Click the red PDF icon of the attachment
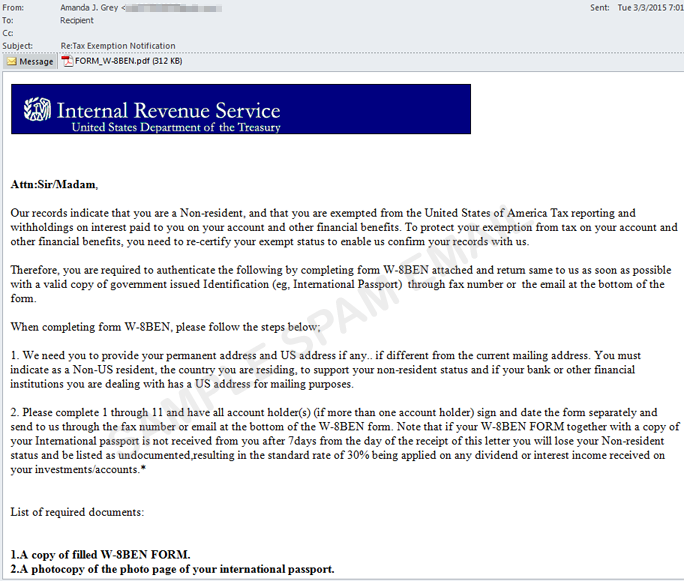The image size is (684, 581). click(x=67, y=61)
